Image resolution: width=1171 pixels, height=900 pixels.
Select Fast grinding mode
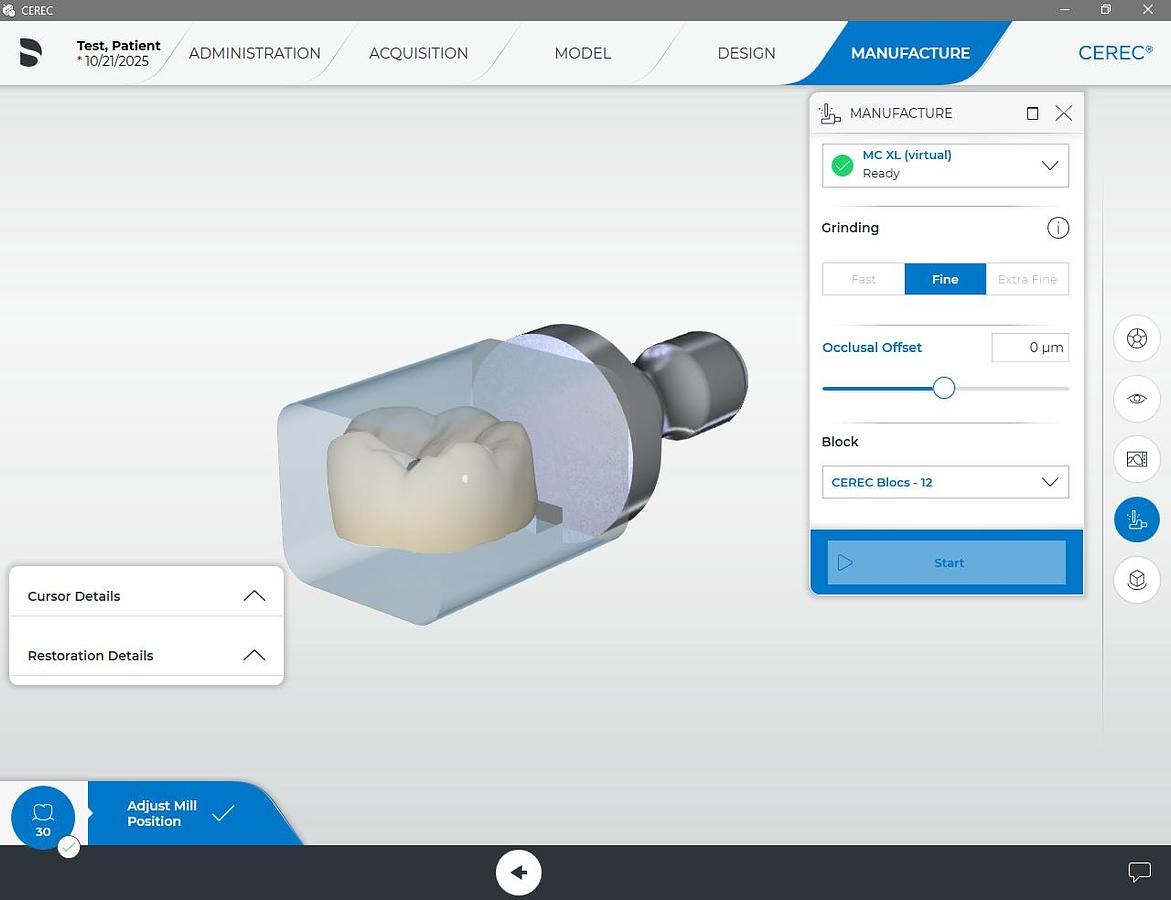(863, 279)
